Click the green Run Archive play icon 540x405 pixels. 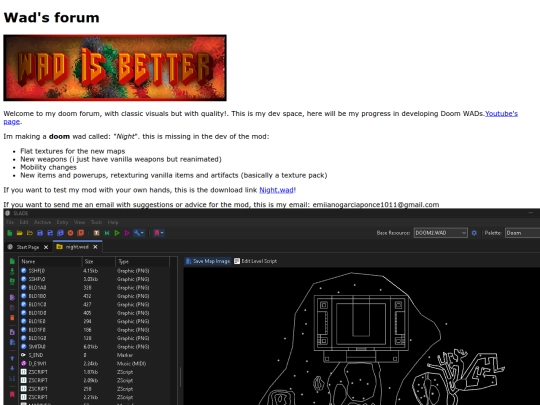(117, 233)
